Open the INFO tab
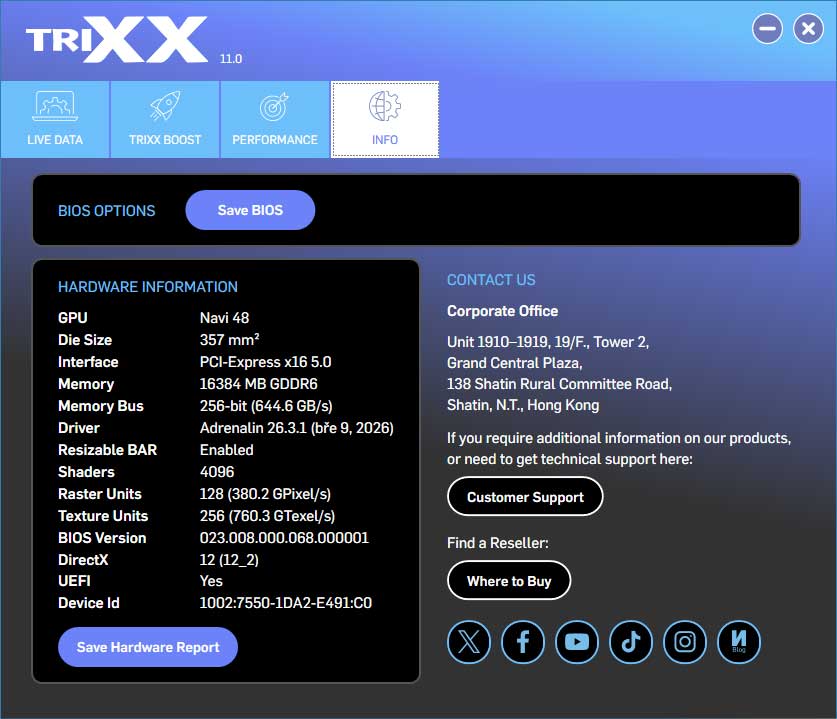This screenshot has height=719, width=837. point(384,119)
